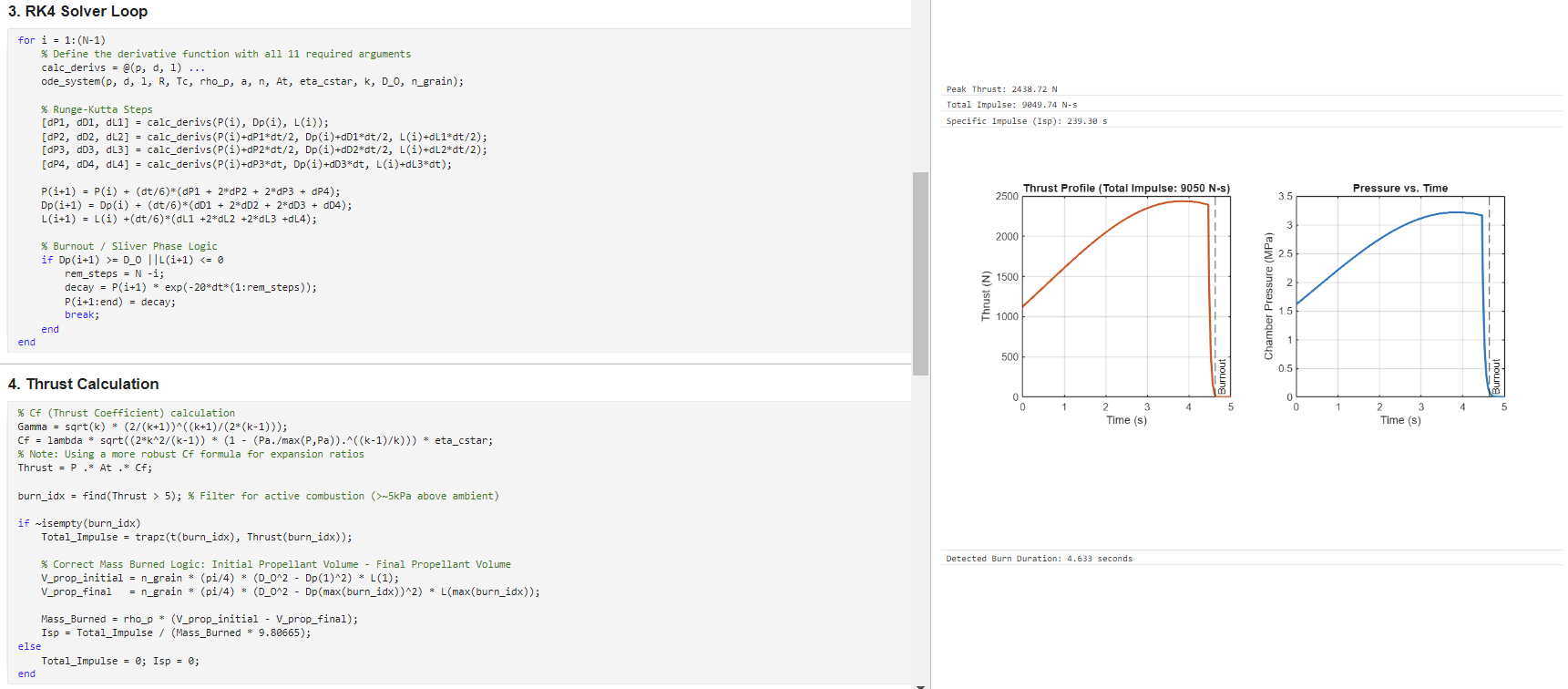This screenshot has width=1568, height=689.
Task: Click the Thrust Profile plot curve area
Action: pos(1126,296)
